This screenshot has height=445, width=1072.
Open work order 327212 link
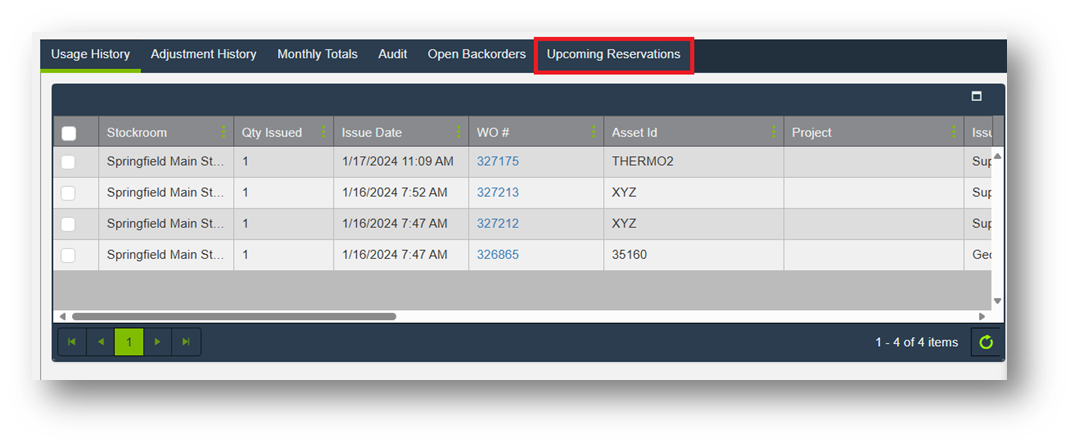(497, 224)
